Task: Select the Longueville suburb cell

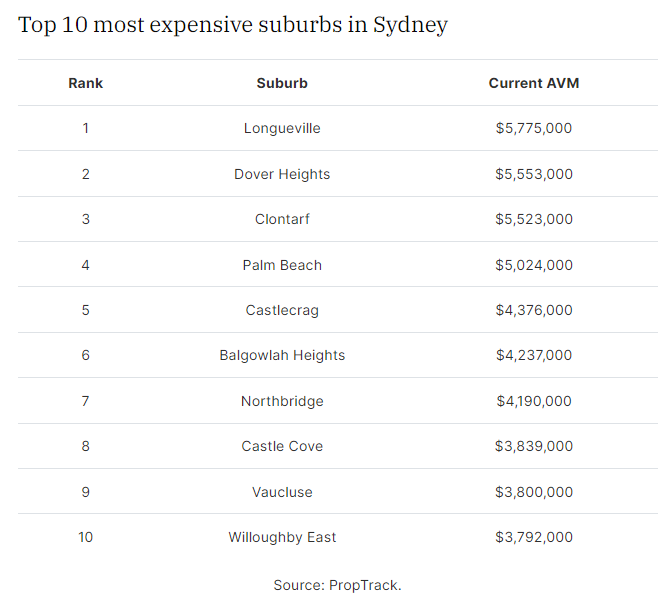Action: click(x=282, y=128)
